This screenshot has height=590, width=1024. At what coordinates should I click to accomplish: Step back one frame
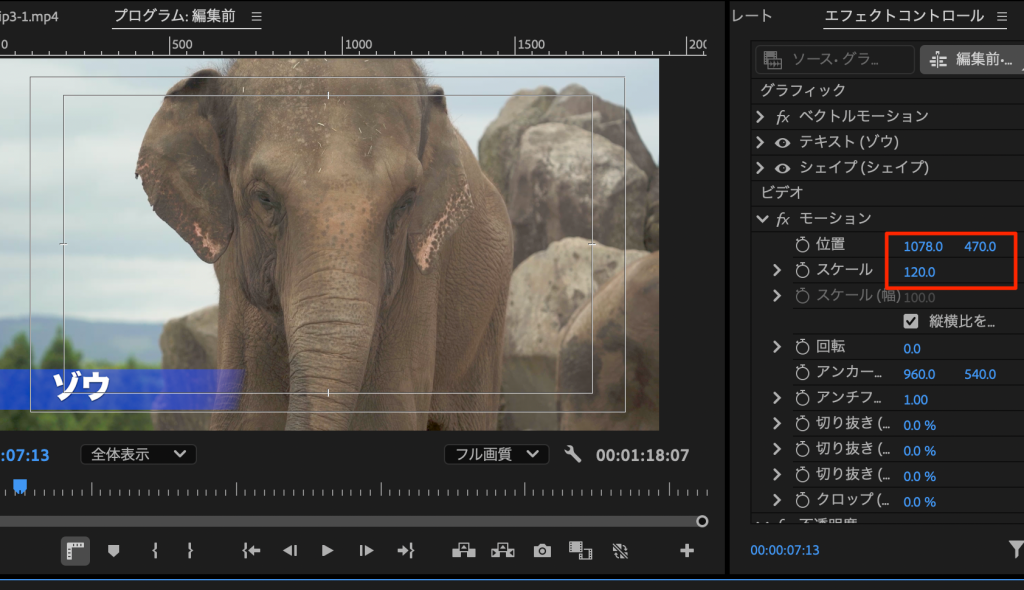(289, 550)
